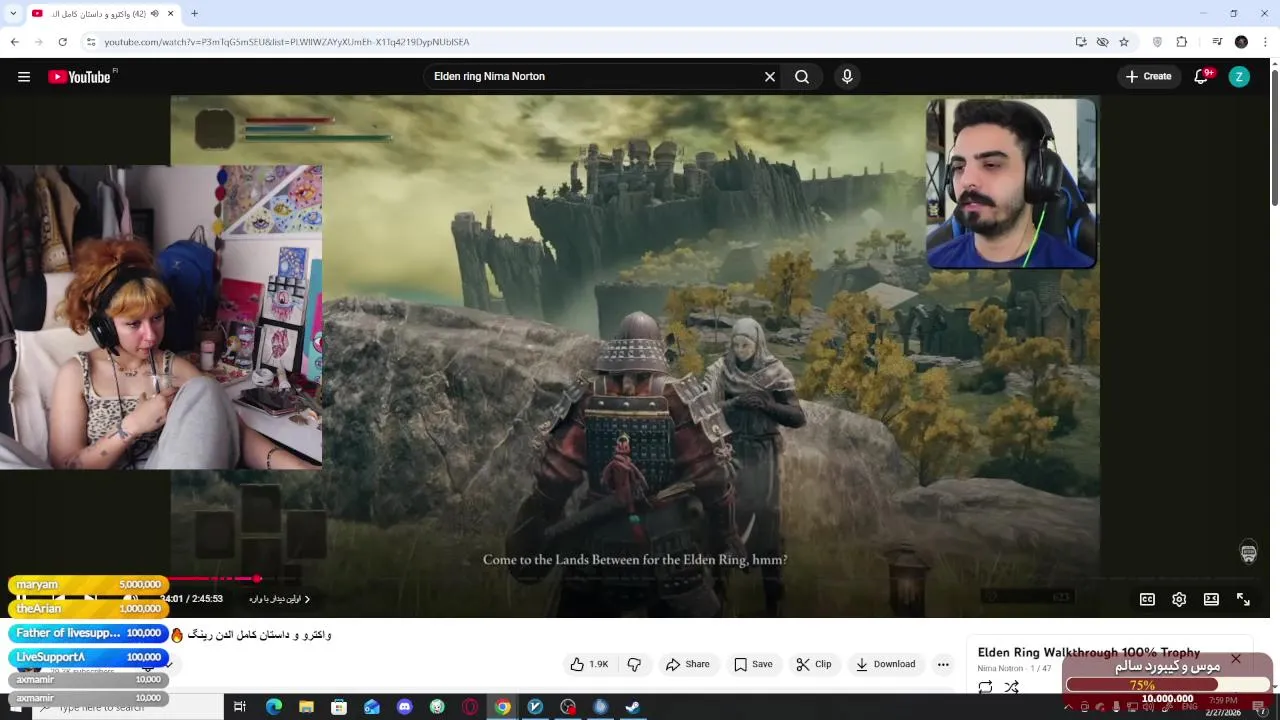
Task: Open Discord from the taskbar
Action: coord(404,707)
